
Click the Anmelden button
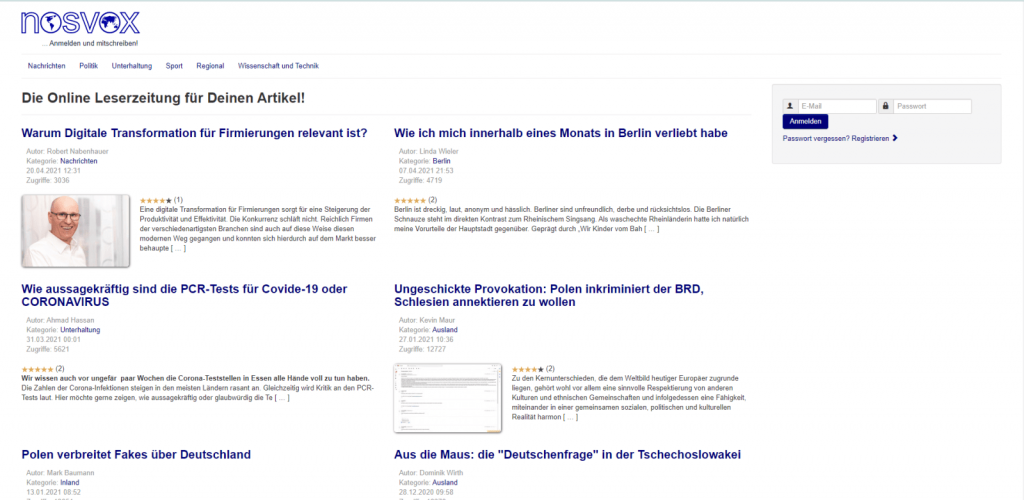(x=805, y=121)
